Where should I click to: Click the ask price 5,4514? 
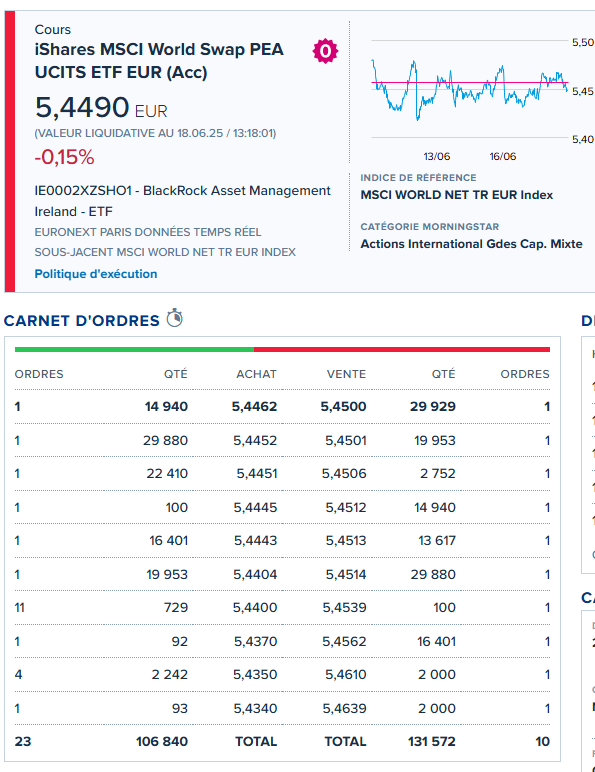346,574
